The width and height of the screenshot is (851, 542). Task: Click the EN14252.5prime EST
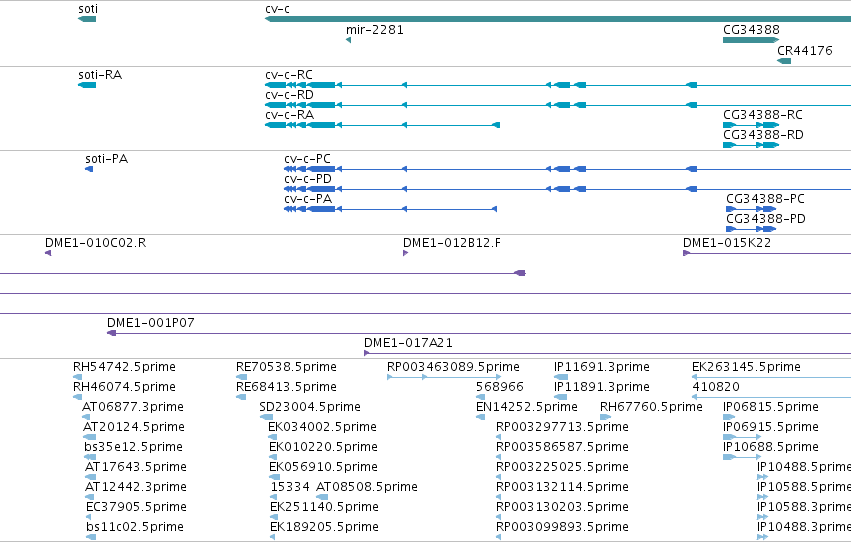point(480,417)
